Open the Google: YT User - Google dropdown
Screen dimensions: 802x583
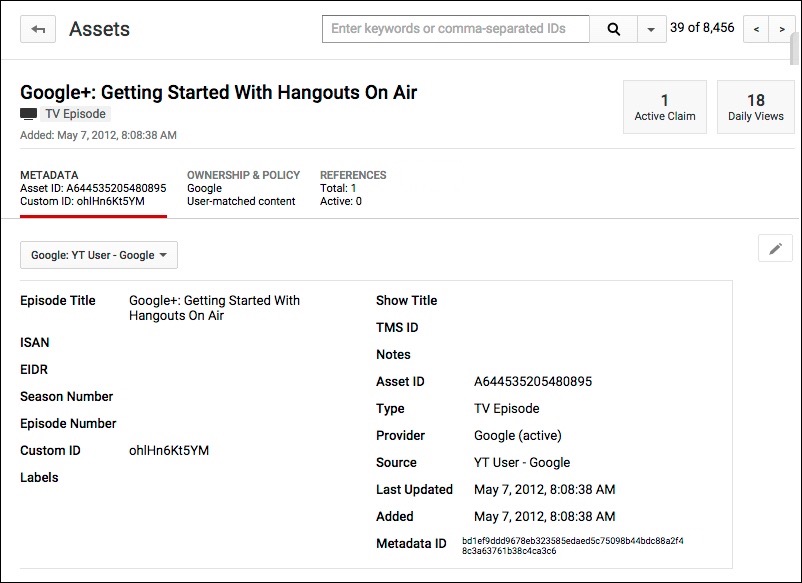click(99, 255)
